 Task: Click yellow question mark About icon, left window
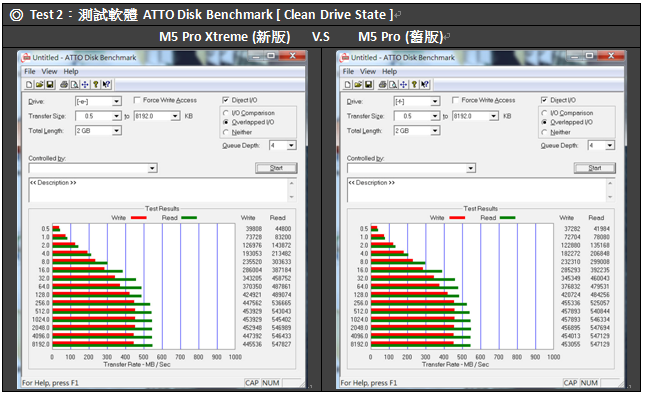click(x=95, y=85)
